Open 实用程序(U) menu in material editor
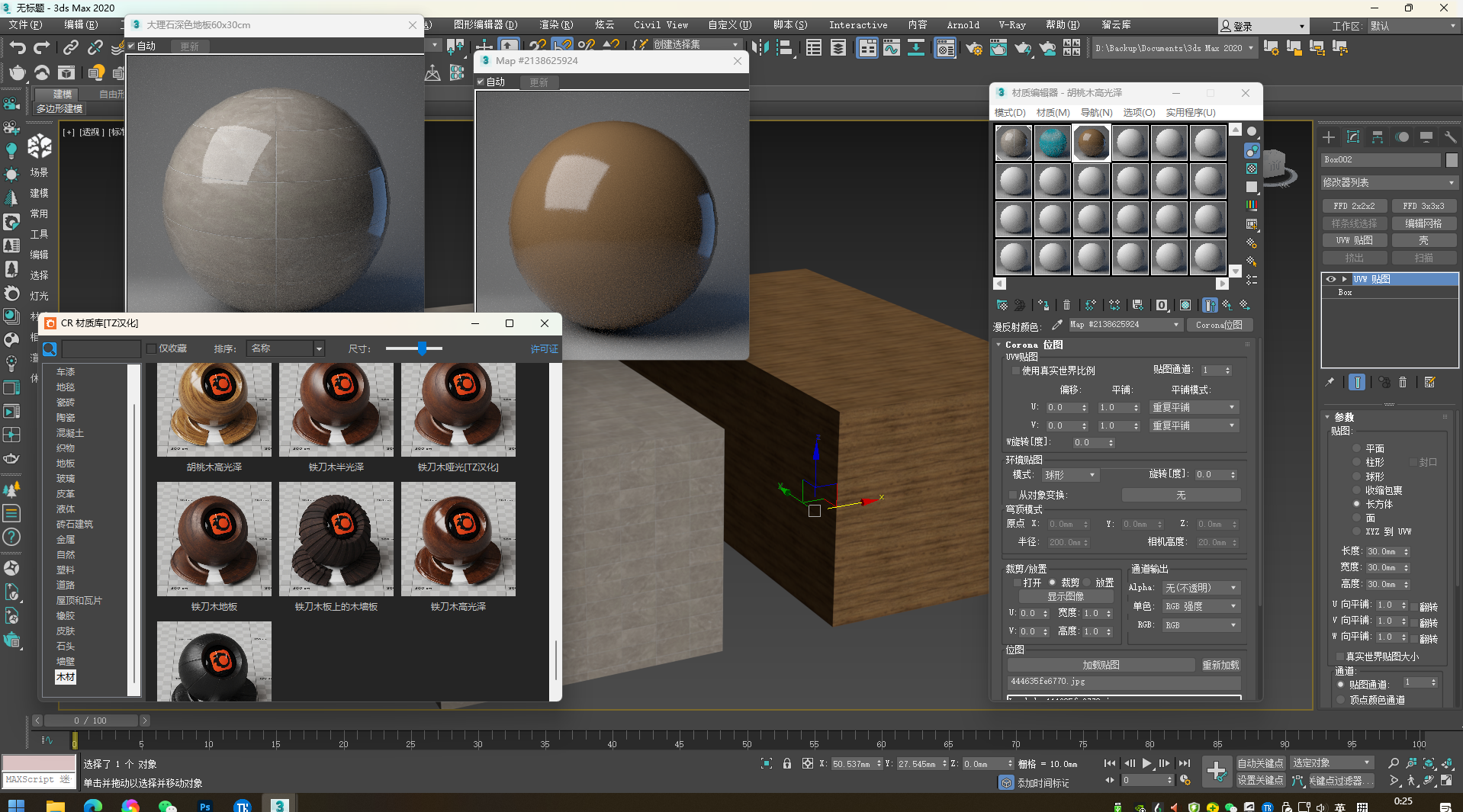Screen dimensions: 1463x812 tap(1191, 113)
